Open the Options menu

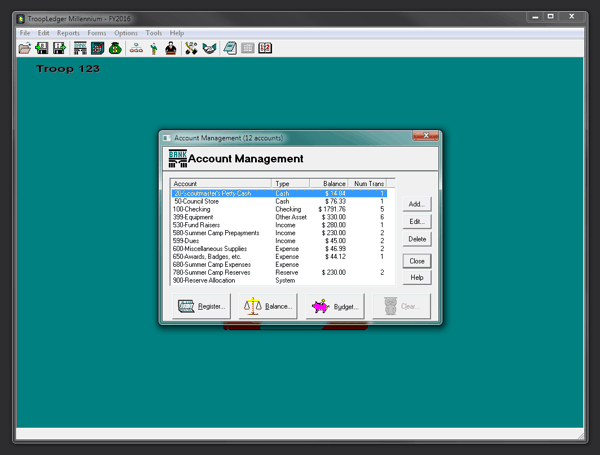point(126,33)
